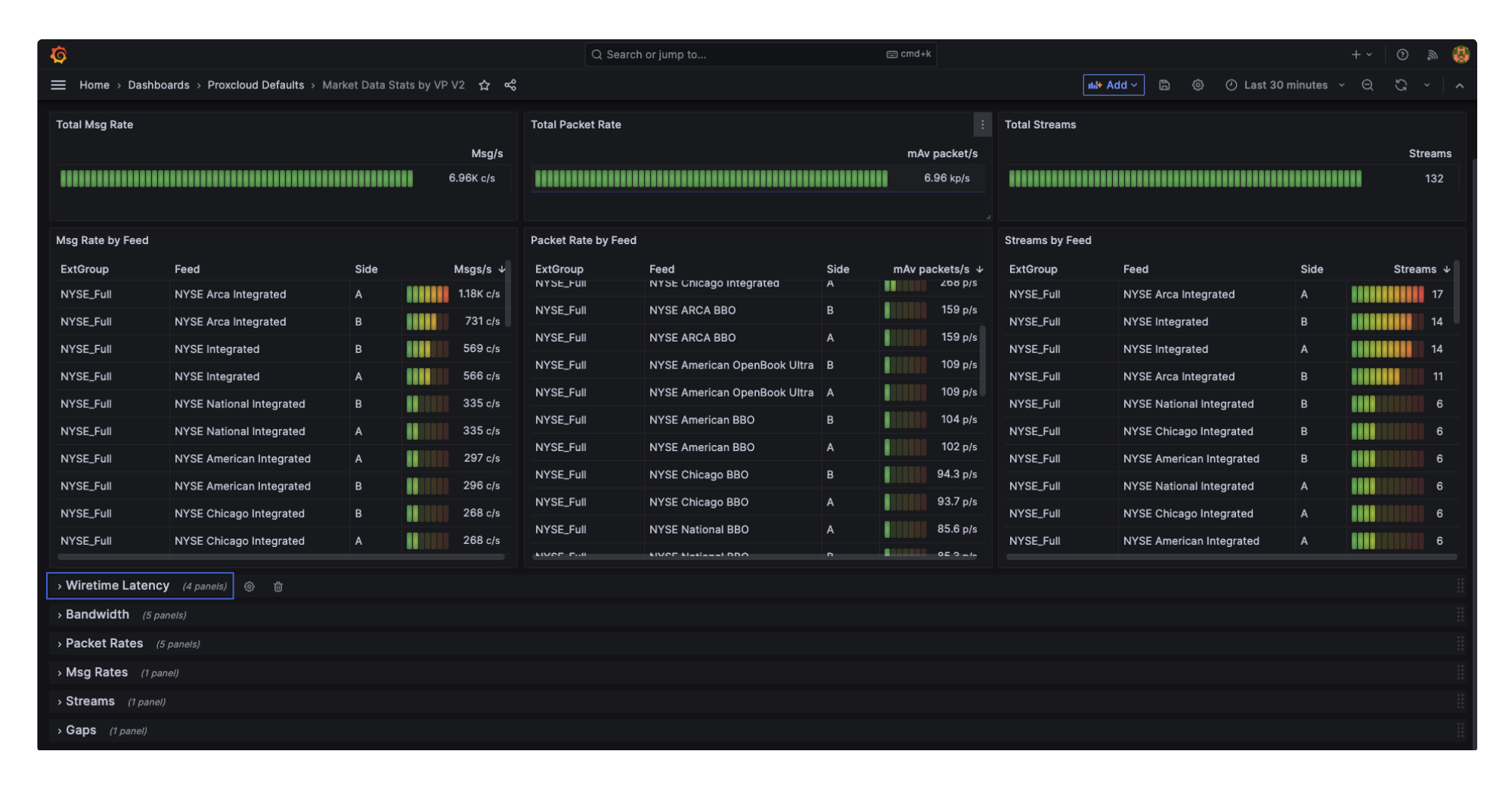The width and height of the screenshot is (1512, 785).
Task: Click the Packet Rate by Feed panel title
Action: (x=584, y=240)
